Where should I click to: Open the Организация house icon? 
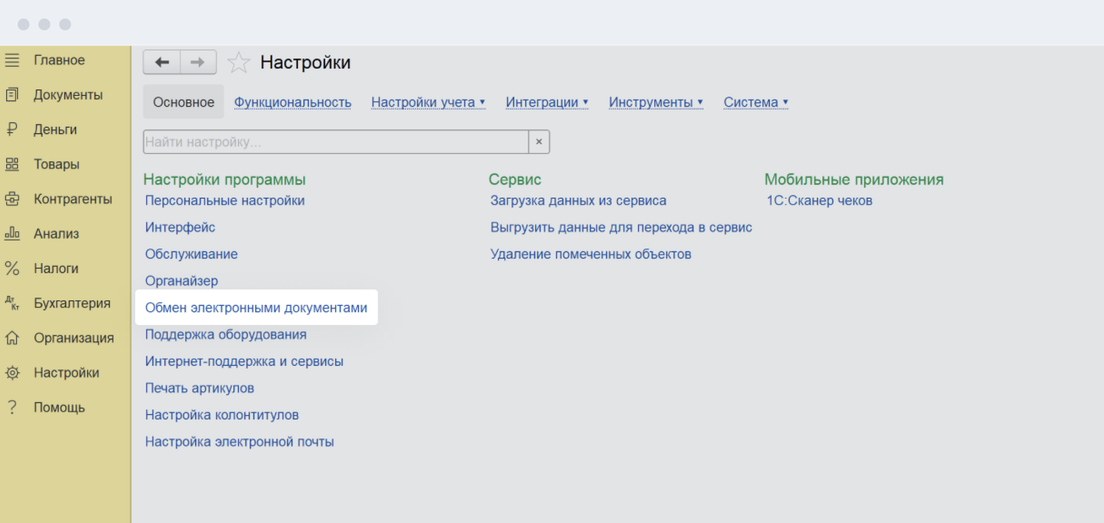click(12, 338)
